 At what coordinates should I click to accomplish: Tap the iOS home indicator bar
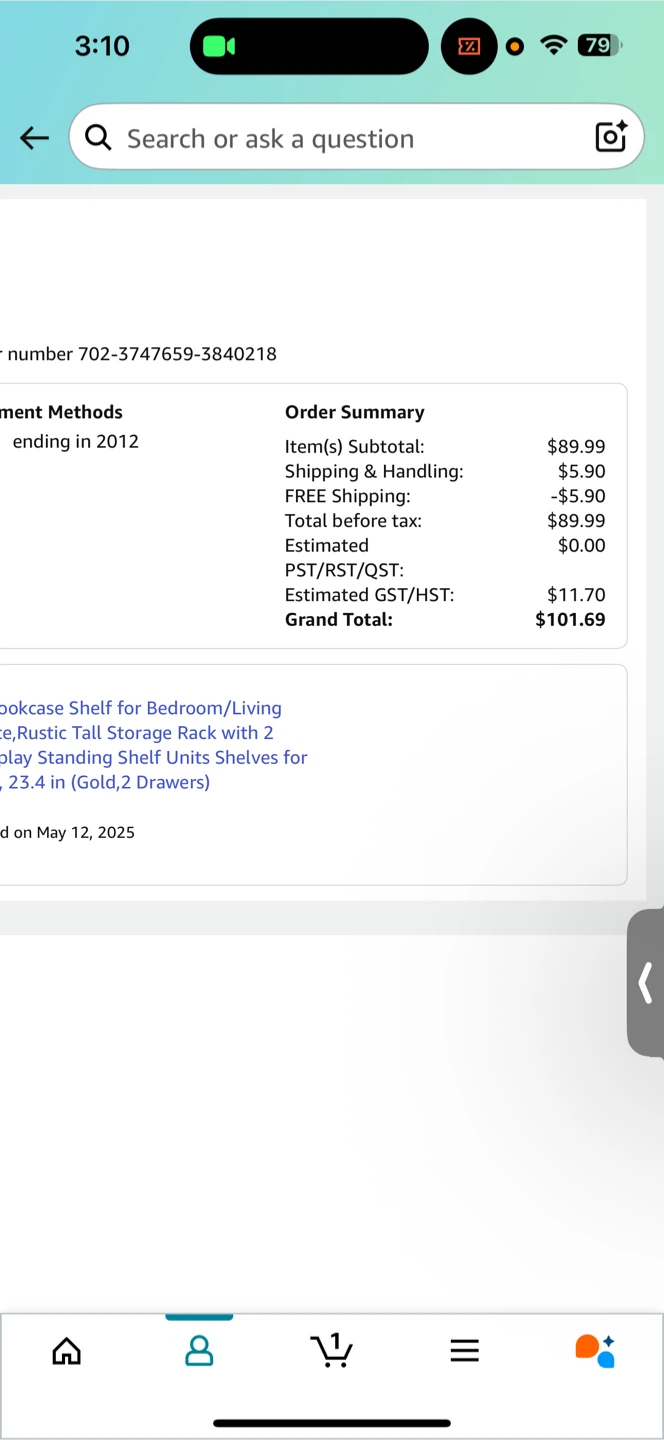(332, 1423)
